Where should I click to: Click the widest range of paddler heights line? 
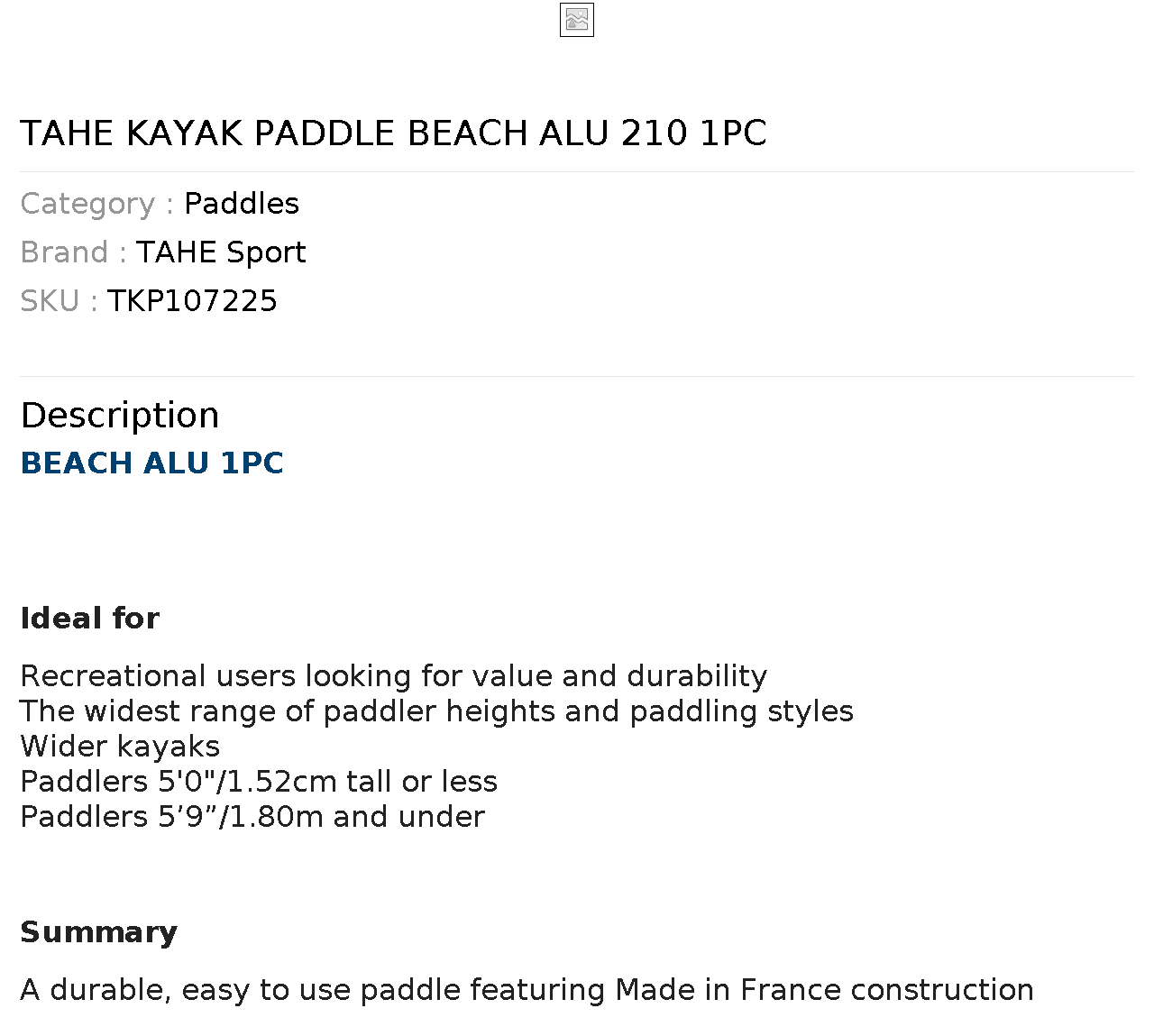point(436,711)
